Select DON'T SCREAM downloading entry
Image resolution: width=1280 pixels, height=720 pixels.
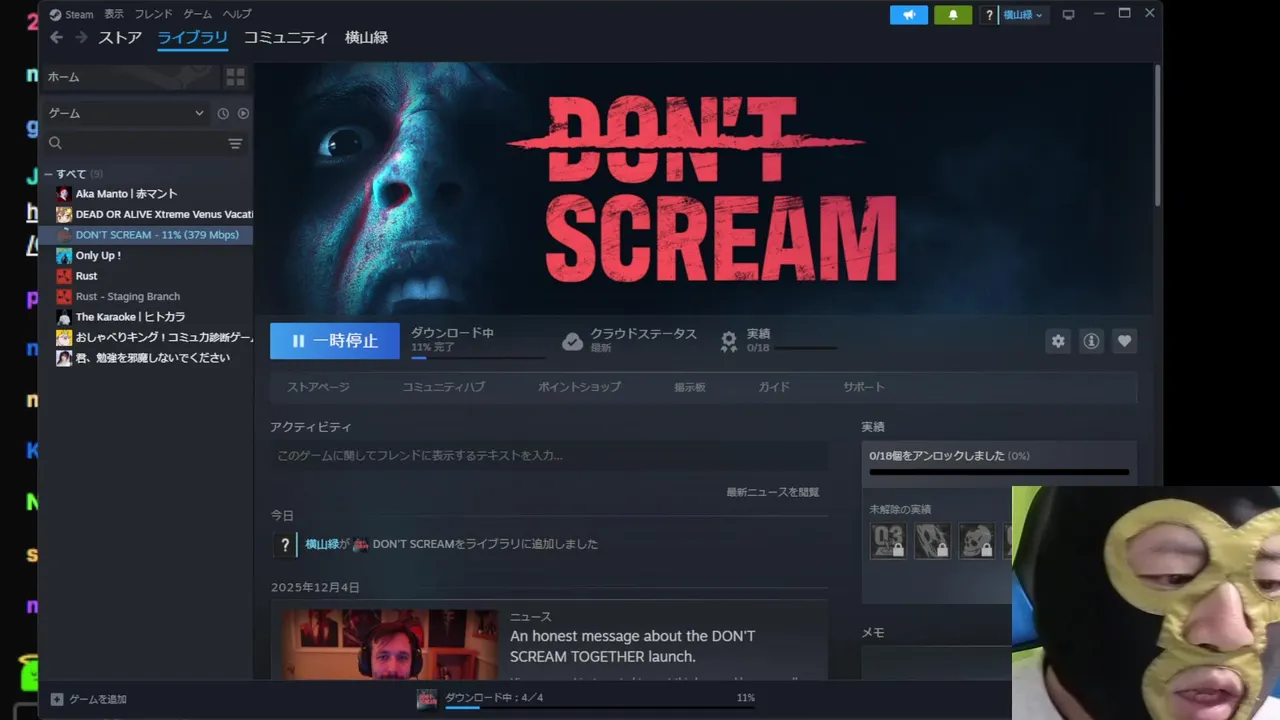[x=146, y=235]
